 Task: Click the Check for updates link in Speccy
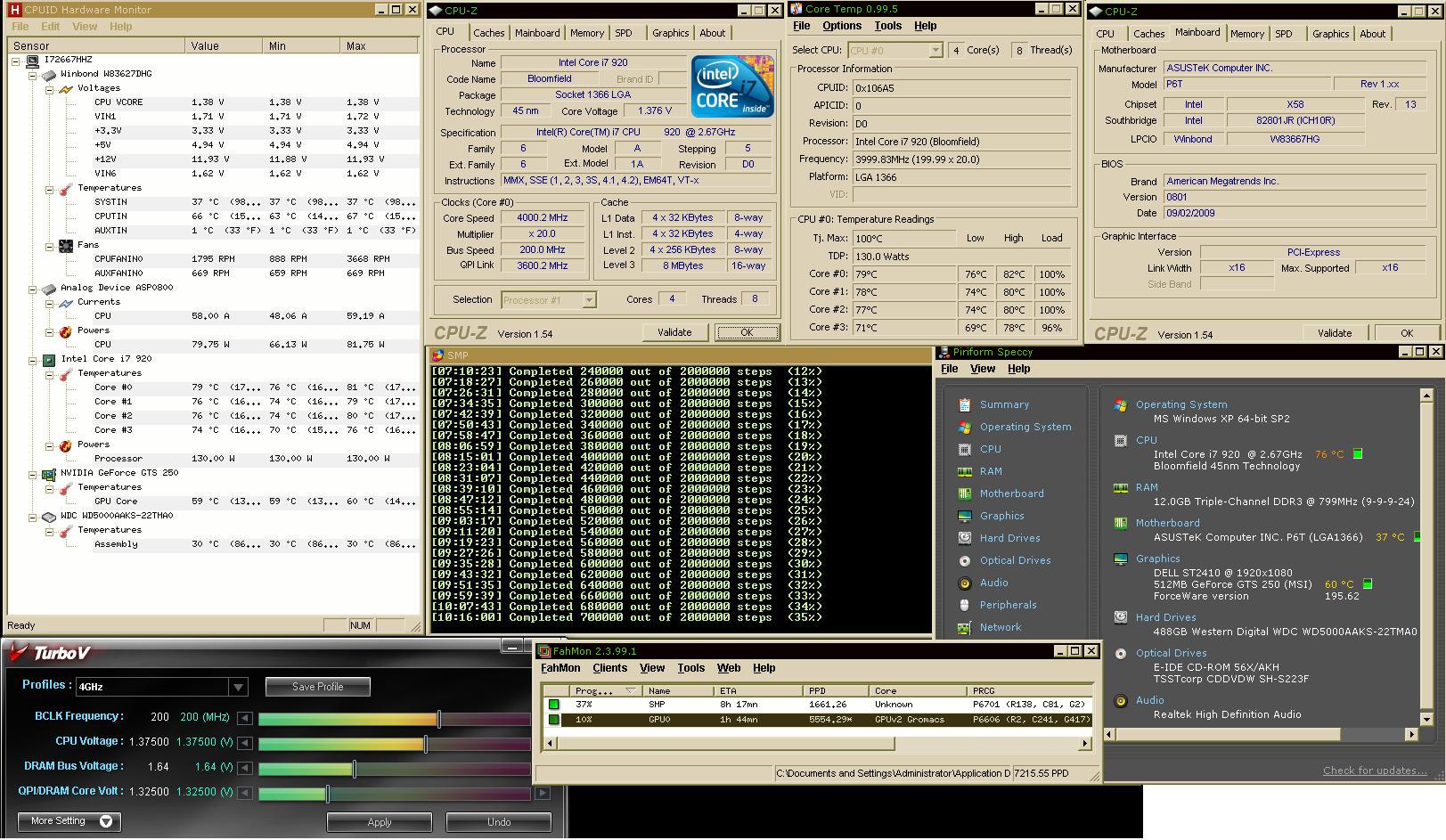pos(1375,771)
